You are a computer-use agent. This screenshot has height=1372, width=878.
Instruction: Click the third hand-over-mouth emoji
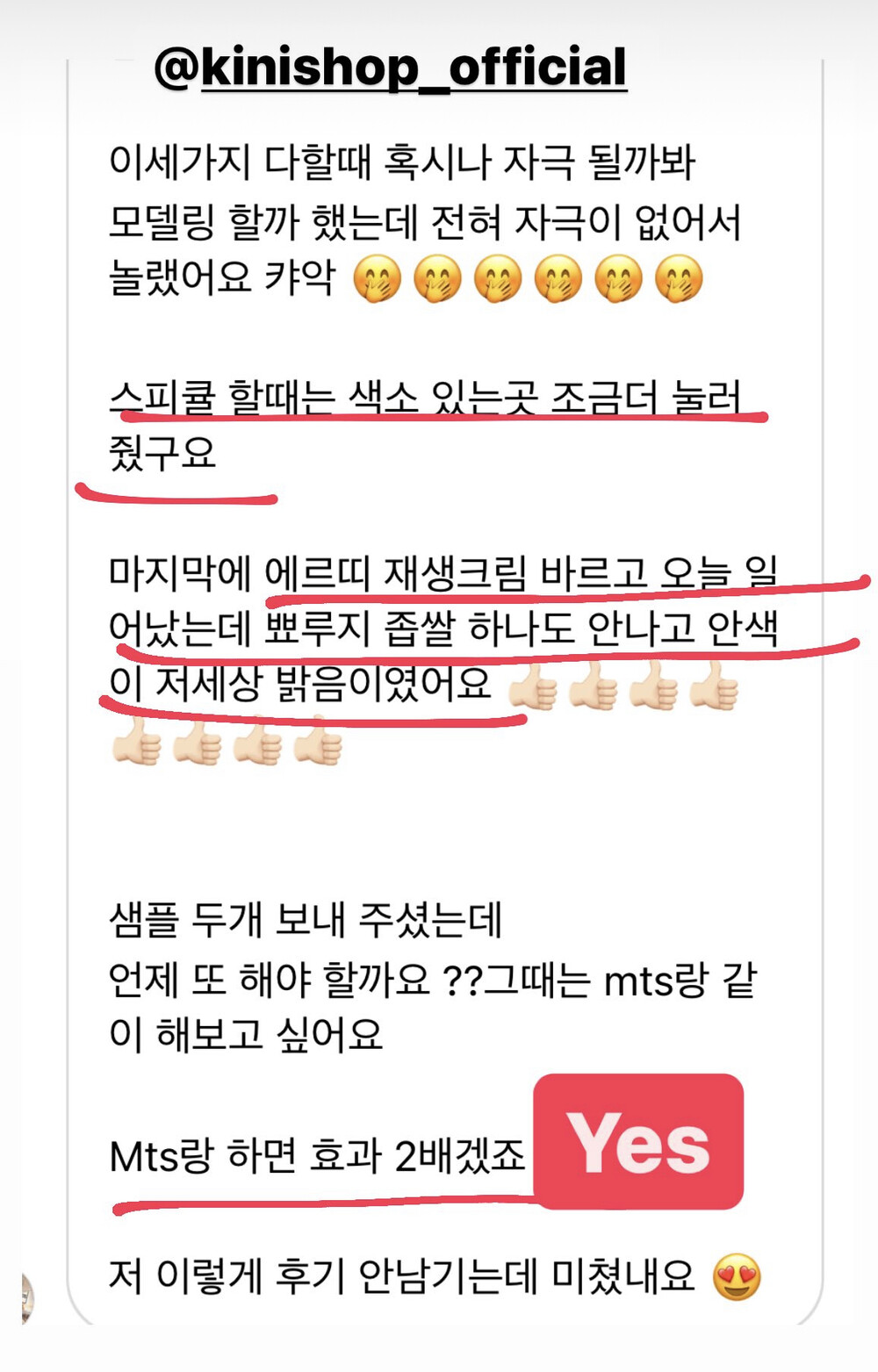[498, 280]
